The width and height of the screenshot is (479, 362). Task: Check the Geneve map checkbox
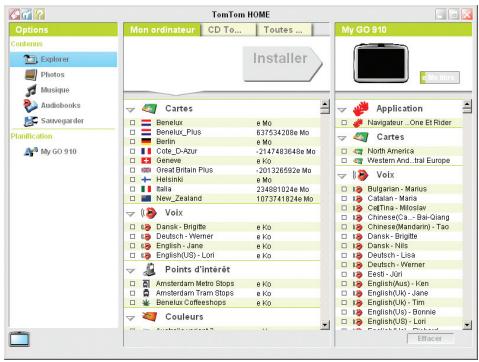click(132, 161)
